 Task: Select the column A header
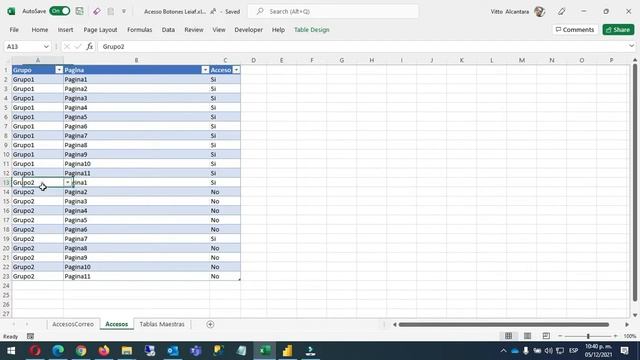(x=38, y=60)
